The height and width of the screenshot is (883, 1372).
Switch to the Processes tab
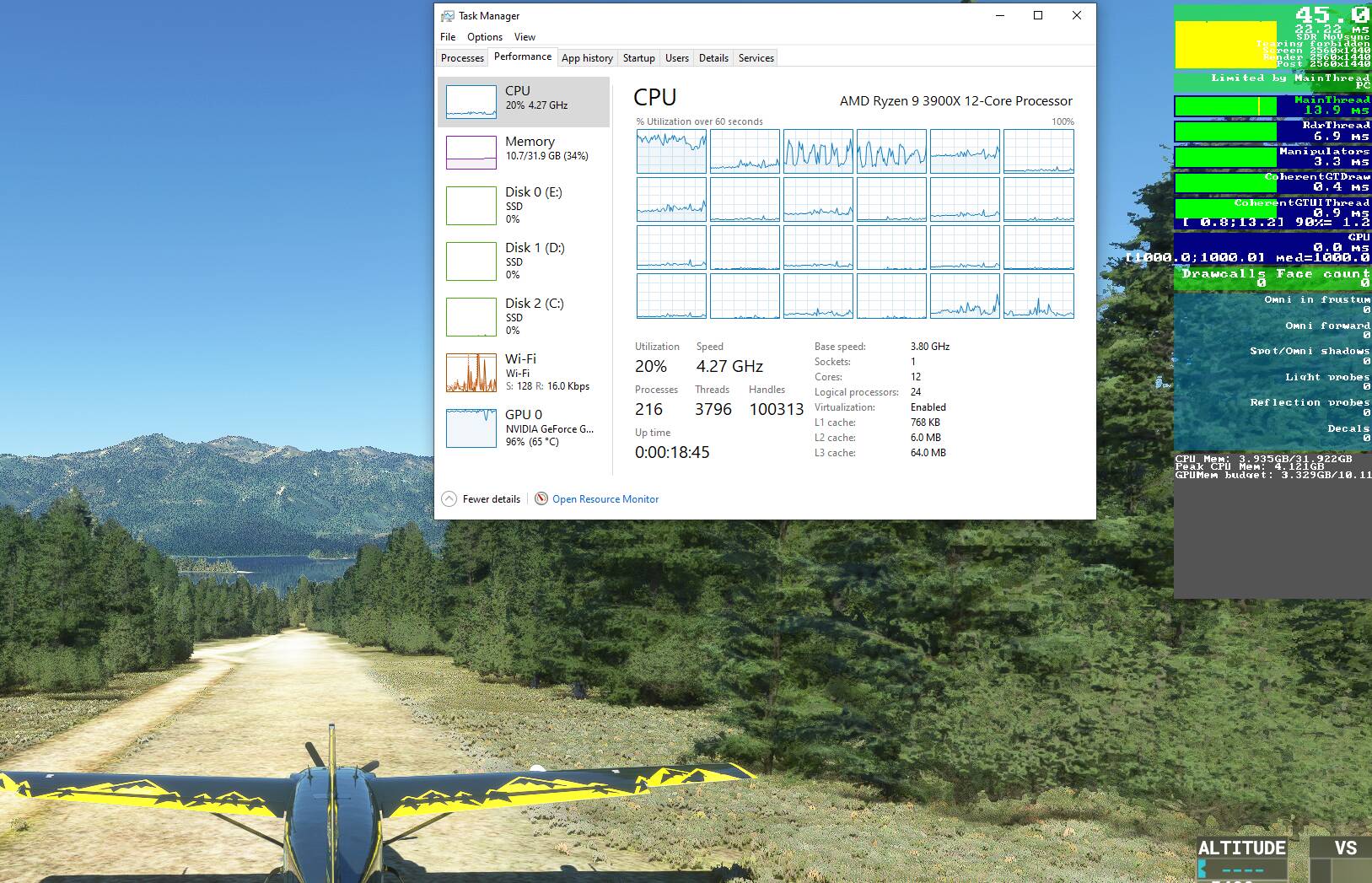462,58
